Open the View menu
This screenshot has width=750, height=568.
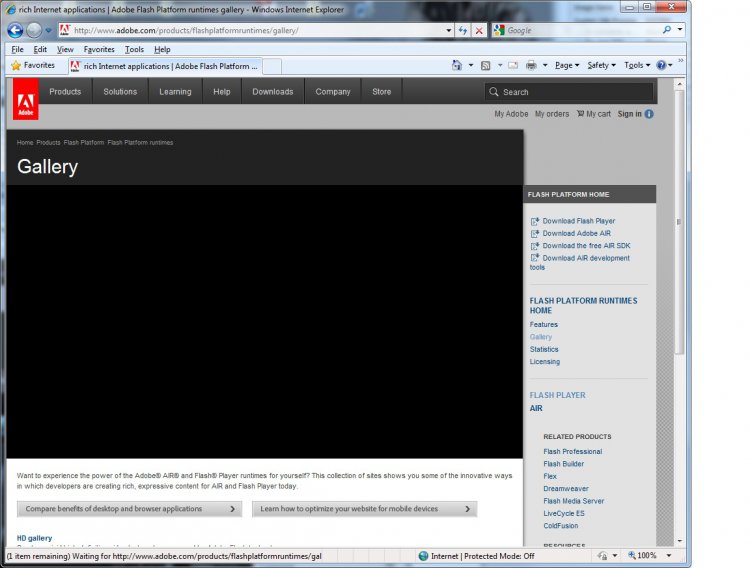pyautogui.click(x=65, y=49)
